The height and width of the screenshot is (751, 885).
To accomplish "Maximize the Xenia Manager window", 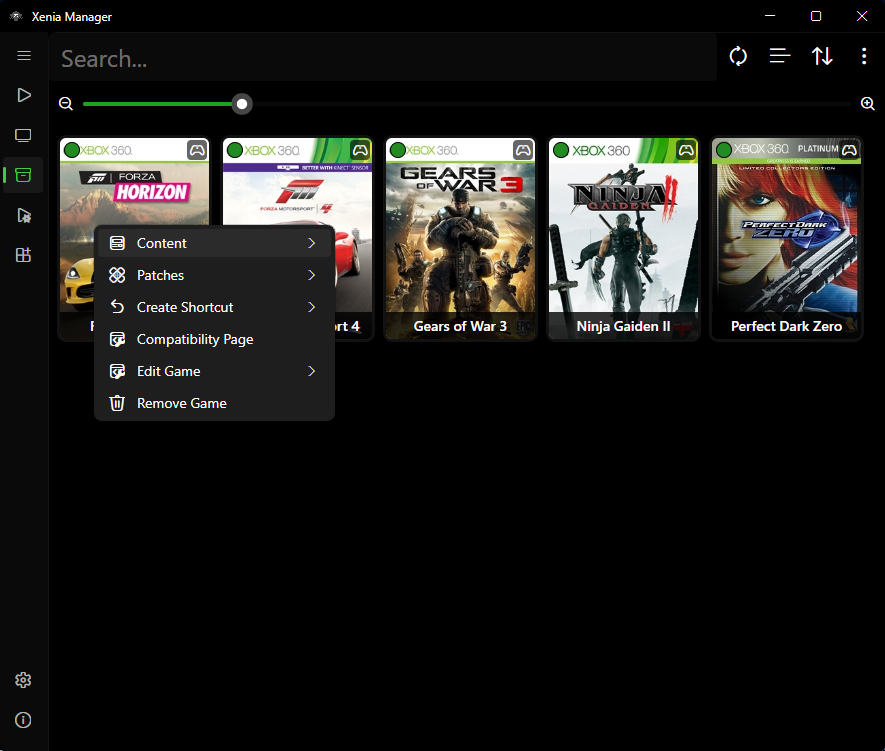I will pyautogui.click(x=816, y=16).
